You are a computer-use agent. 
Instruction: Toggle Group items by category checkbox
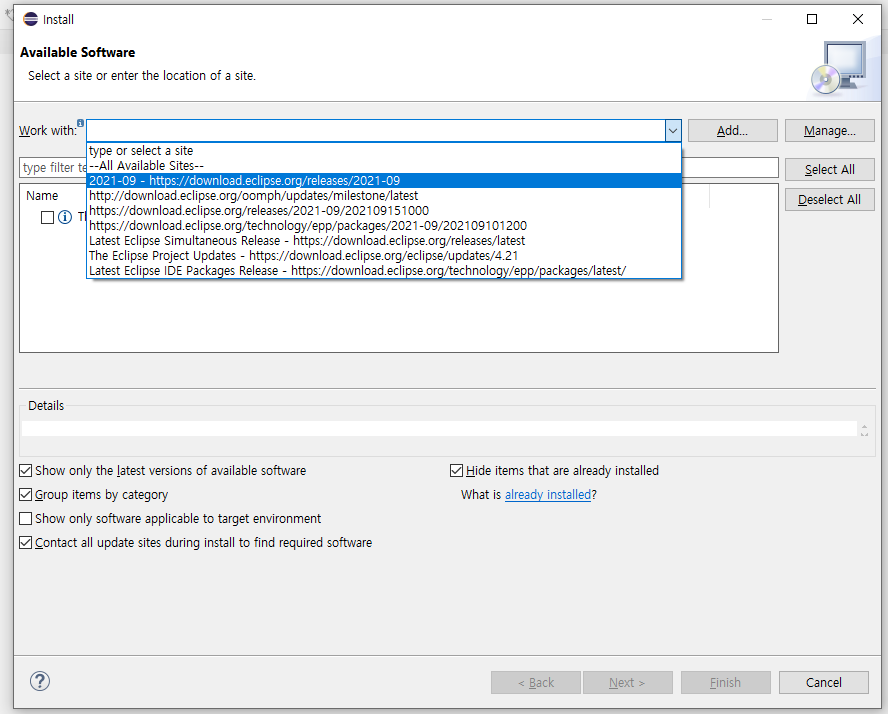[x=25, y=494]
